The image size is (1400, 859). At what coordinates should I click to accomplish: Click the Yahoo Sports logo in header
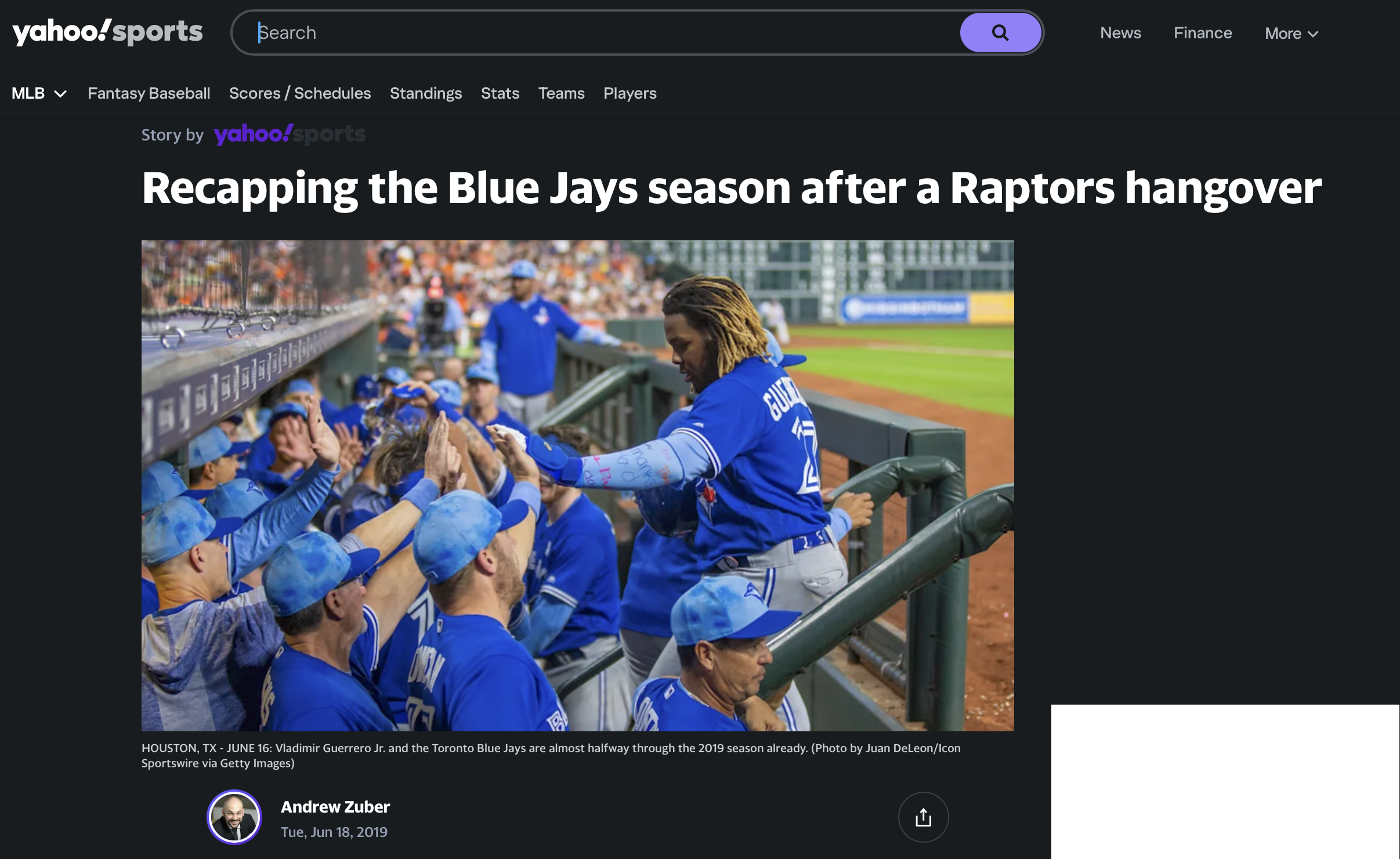[107, 33]
